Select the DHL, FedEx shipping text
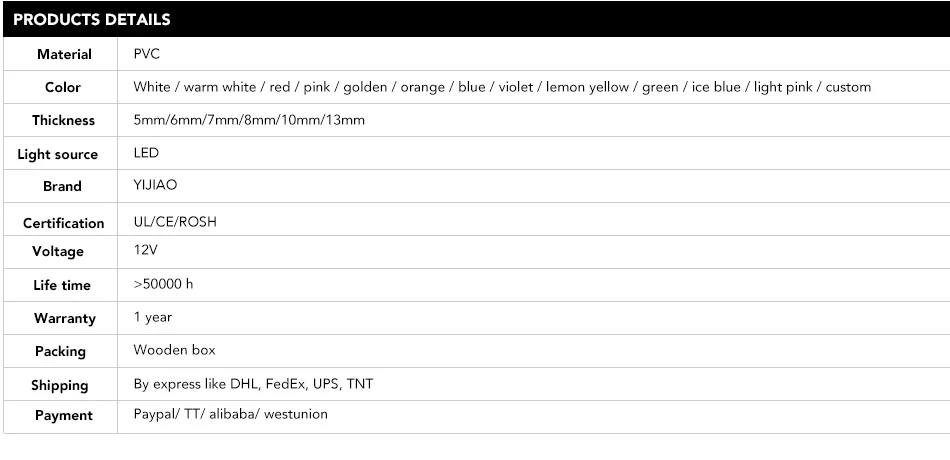Screen dimensions: 950x460 click(254, 384)
